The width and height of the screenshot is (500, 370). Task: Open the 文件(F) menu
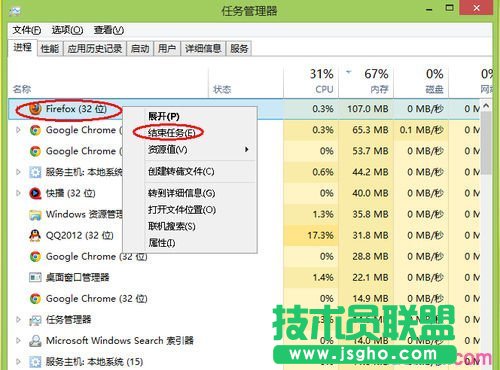(x=27, y=30)
